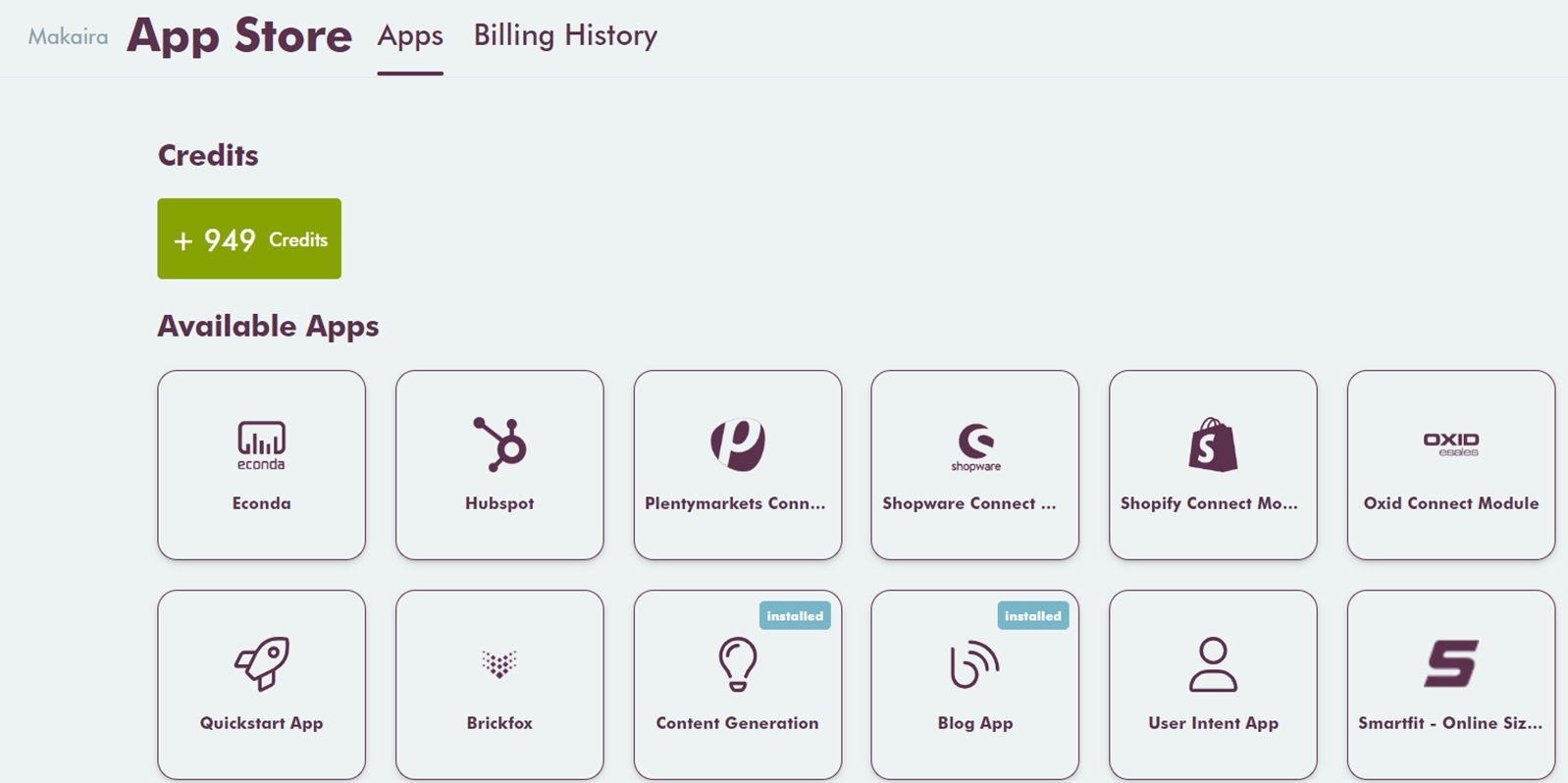Choose the Shopify shopping bag icon
Viewport: 1568px width, 783px height.
coord(1213,444)
